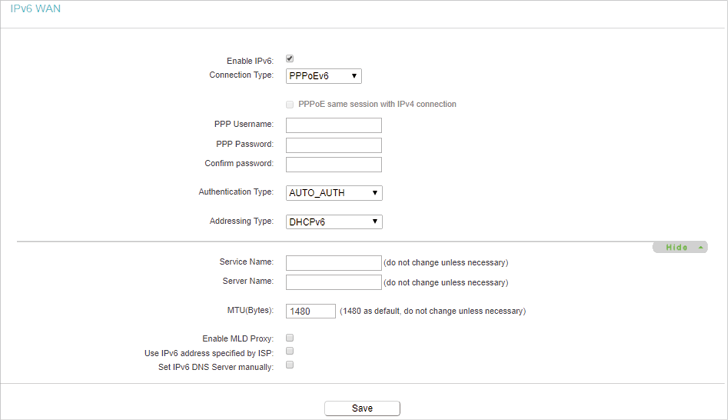The image size is (728, 420).
Task: Collapse advanced settings with Hide button
Action: tap(680, 247)
